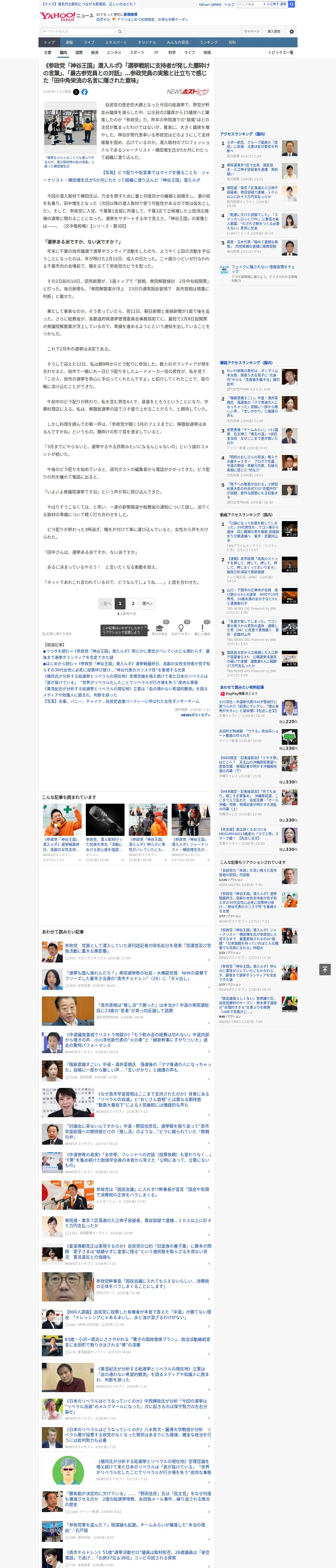This screenshot has height=1568, width=336.
Task: Click the scroll-to-top arrow button
Action: (325, 969)
